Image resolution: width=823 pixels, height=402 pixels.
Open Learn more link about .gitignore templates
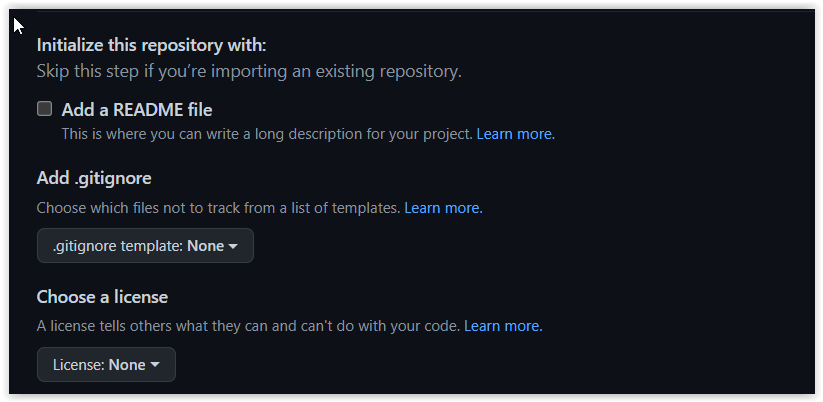[x=443, y=208]
